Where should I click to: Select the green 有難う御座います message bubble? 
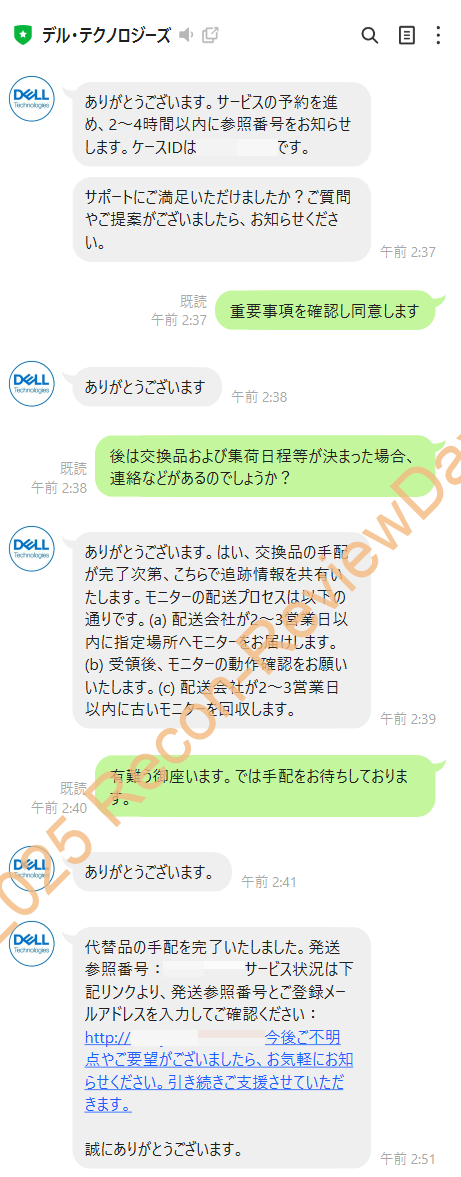click(x=264, y=785)
